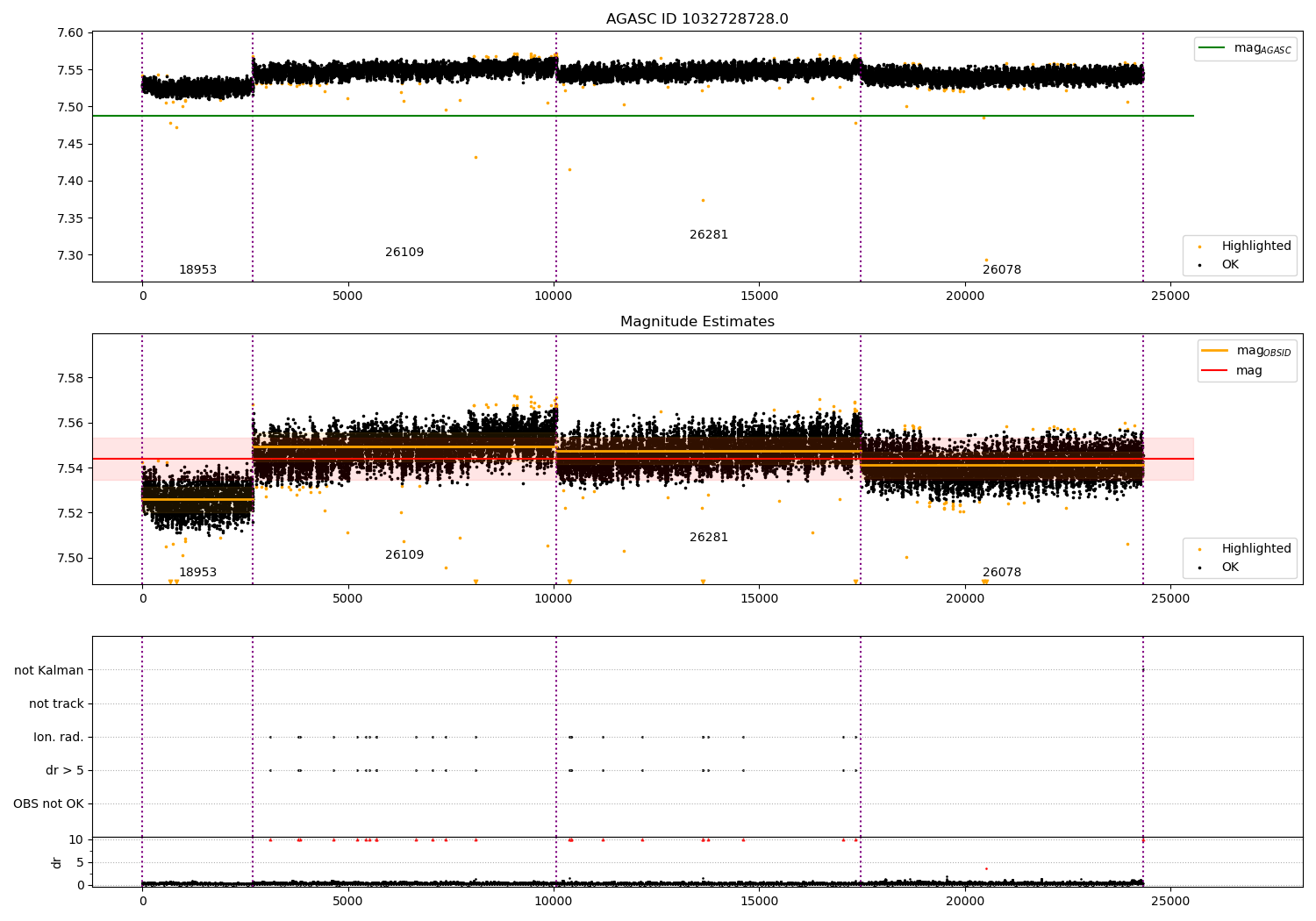Image resolution: width=1316 pixels, height=921 pixels.
Task: Click obsid label 26109 in Magnitude Estimates plot
Action: coord(404,555)
